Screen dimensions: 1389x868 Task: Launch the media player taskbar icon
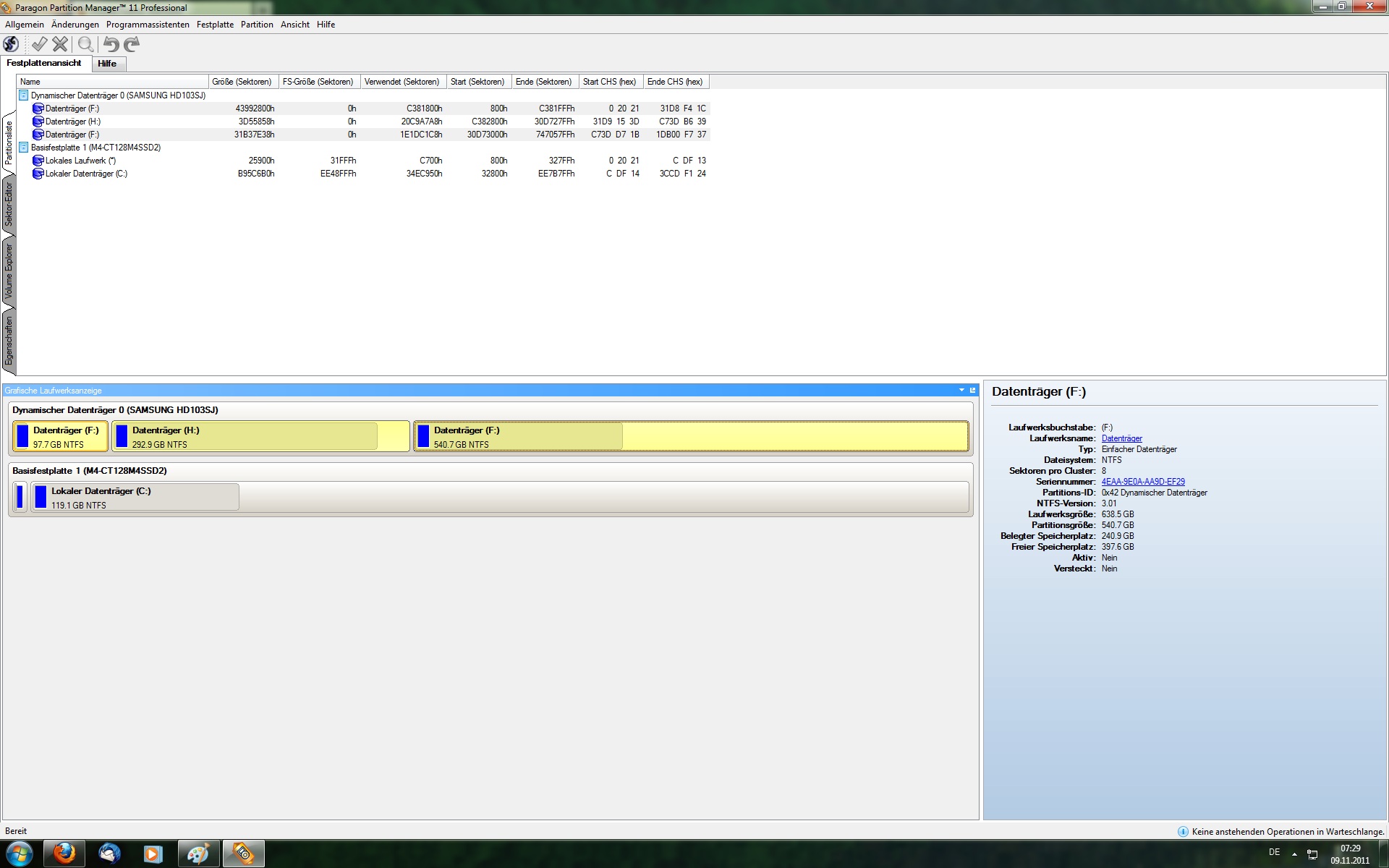(153, 854)
